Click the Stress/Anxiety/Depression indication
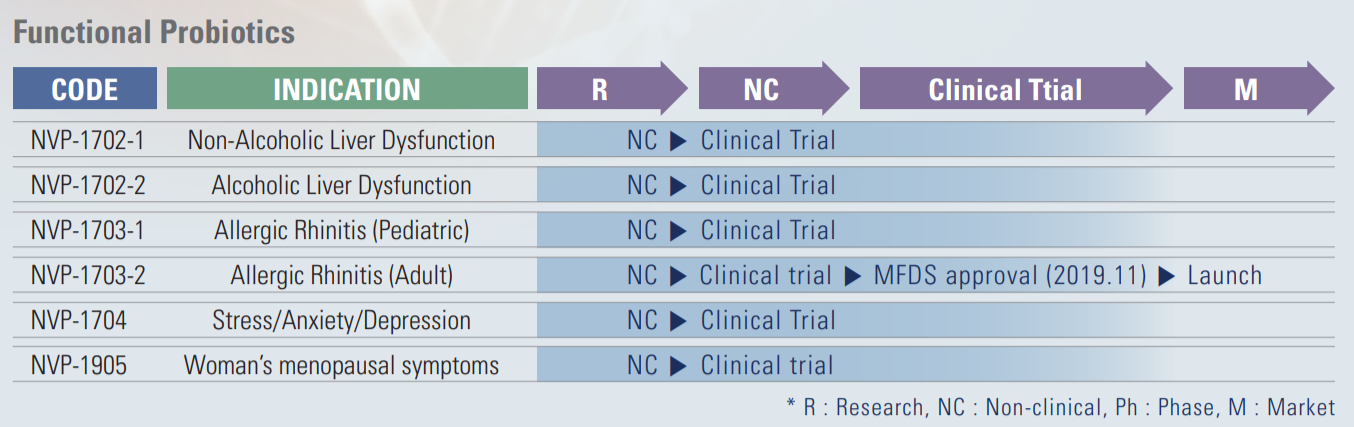The width and height of the screenshot is (1354, 427). (341, 320)
